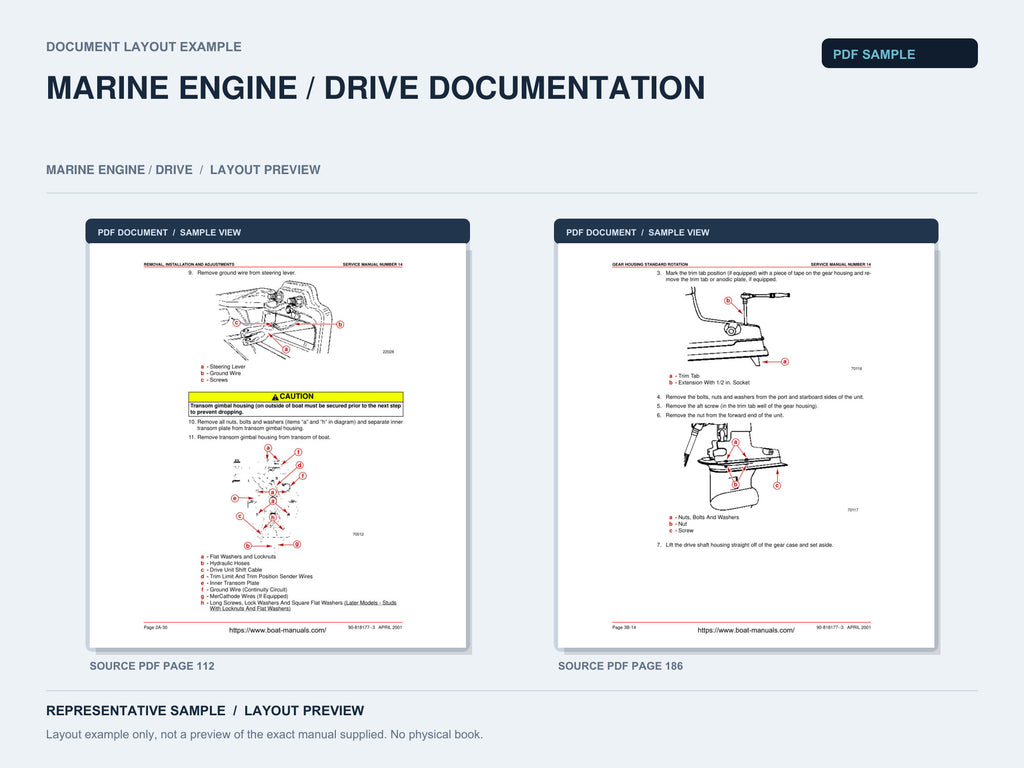Image resolution: width=1024 pixels, height=768 pixels.
Task: Click the 'Page 2A-30' footer label
Action: click(155, 627)
